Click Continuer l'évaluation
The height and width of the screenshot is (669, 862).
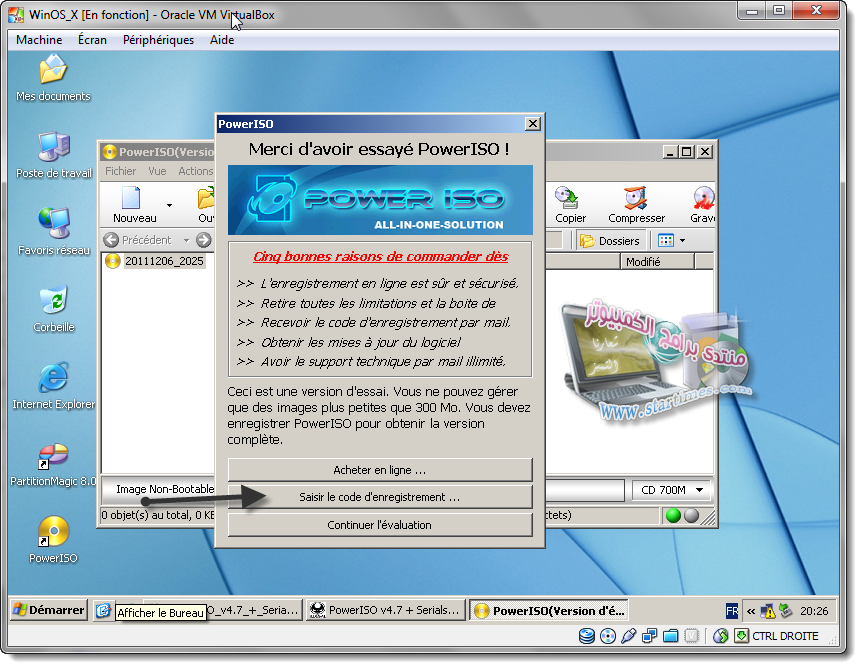(378, 525)
